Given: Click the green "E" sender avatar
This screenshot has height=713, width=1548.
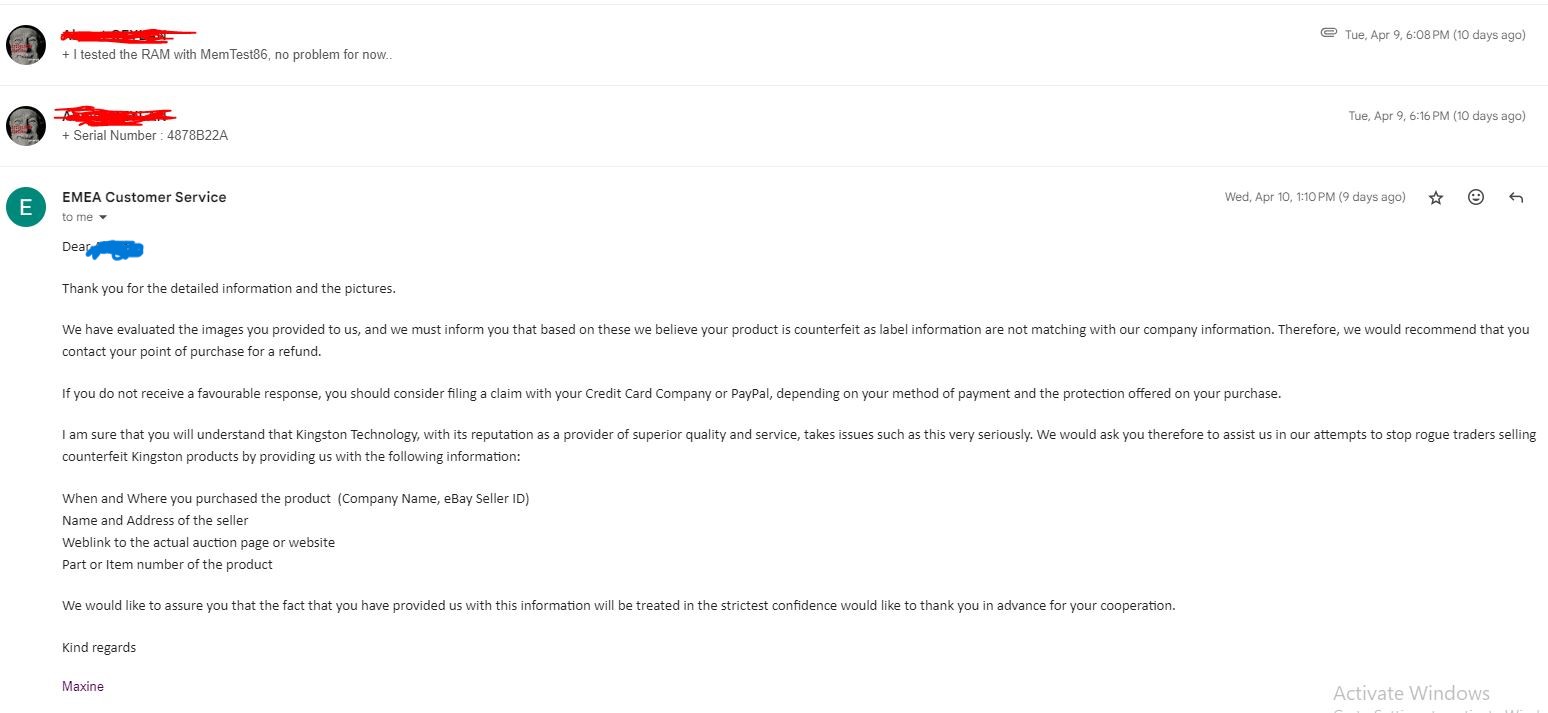Looking at the screenshot, I should click(x=26, y=207).
